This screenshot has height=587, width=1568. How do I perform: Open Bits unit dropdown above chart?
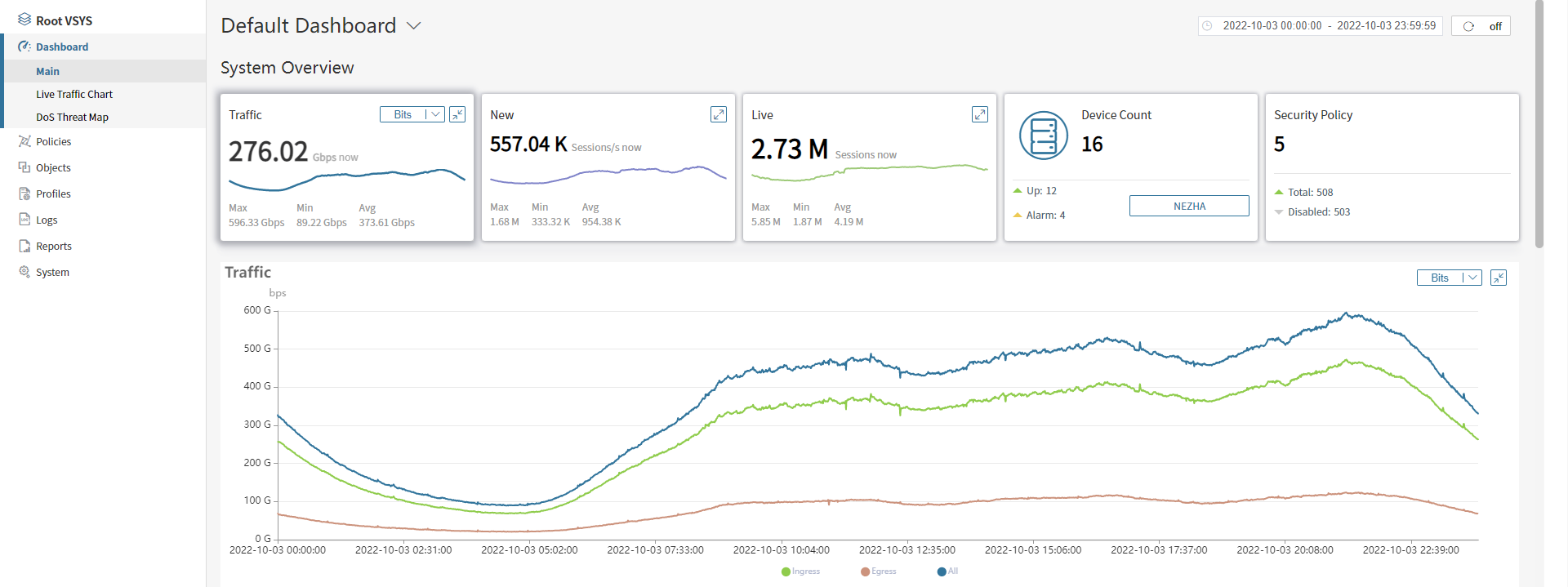click(1448, 278)
